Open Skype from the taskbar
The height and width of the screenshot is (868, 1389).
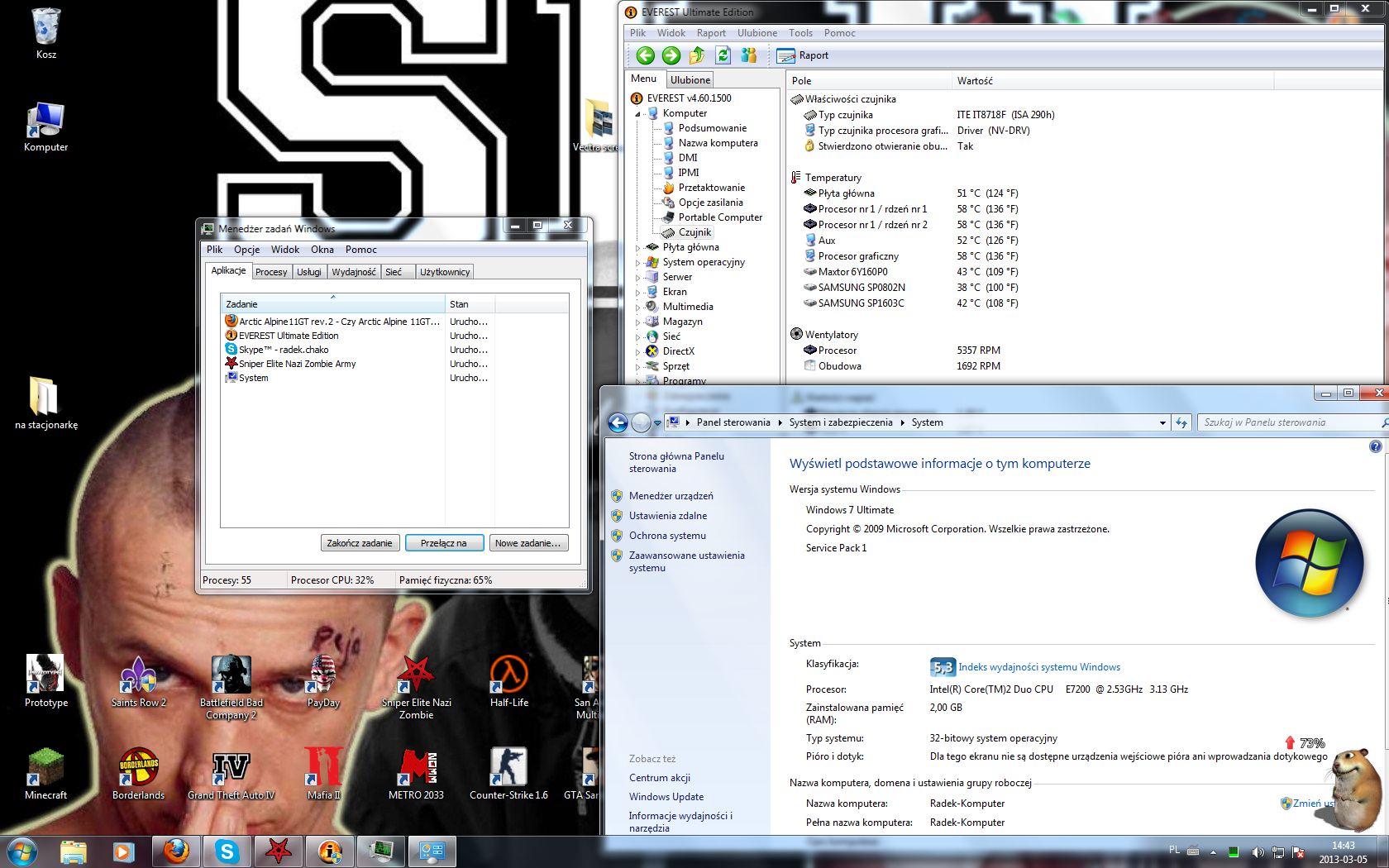[227, 851]
